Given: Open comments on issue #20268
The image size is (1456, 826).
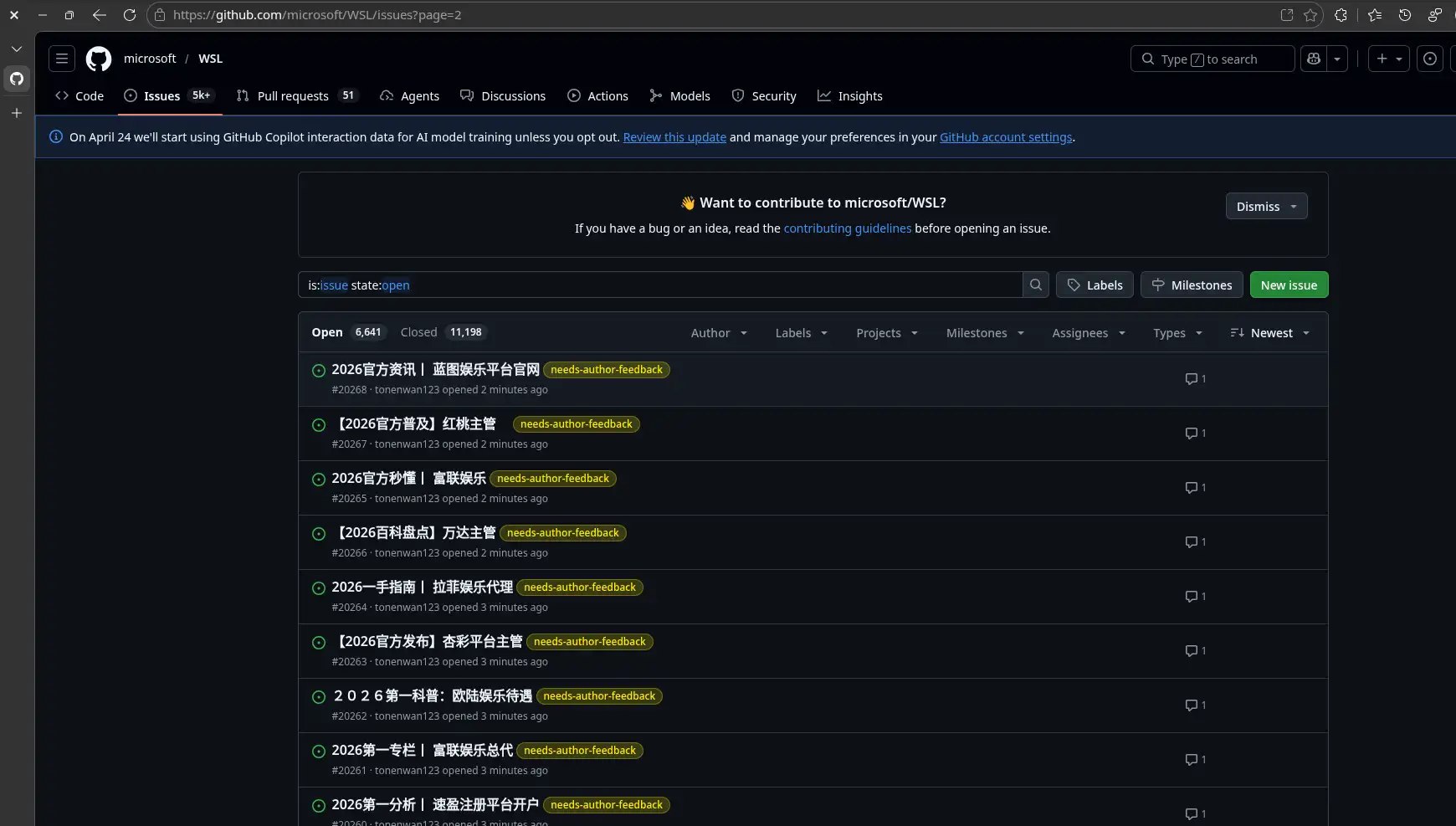Looking at the screenshot, I should (1196, 379).
